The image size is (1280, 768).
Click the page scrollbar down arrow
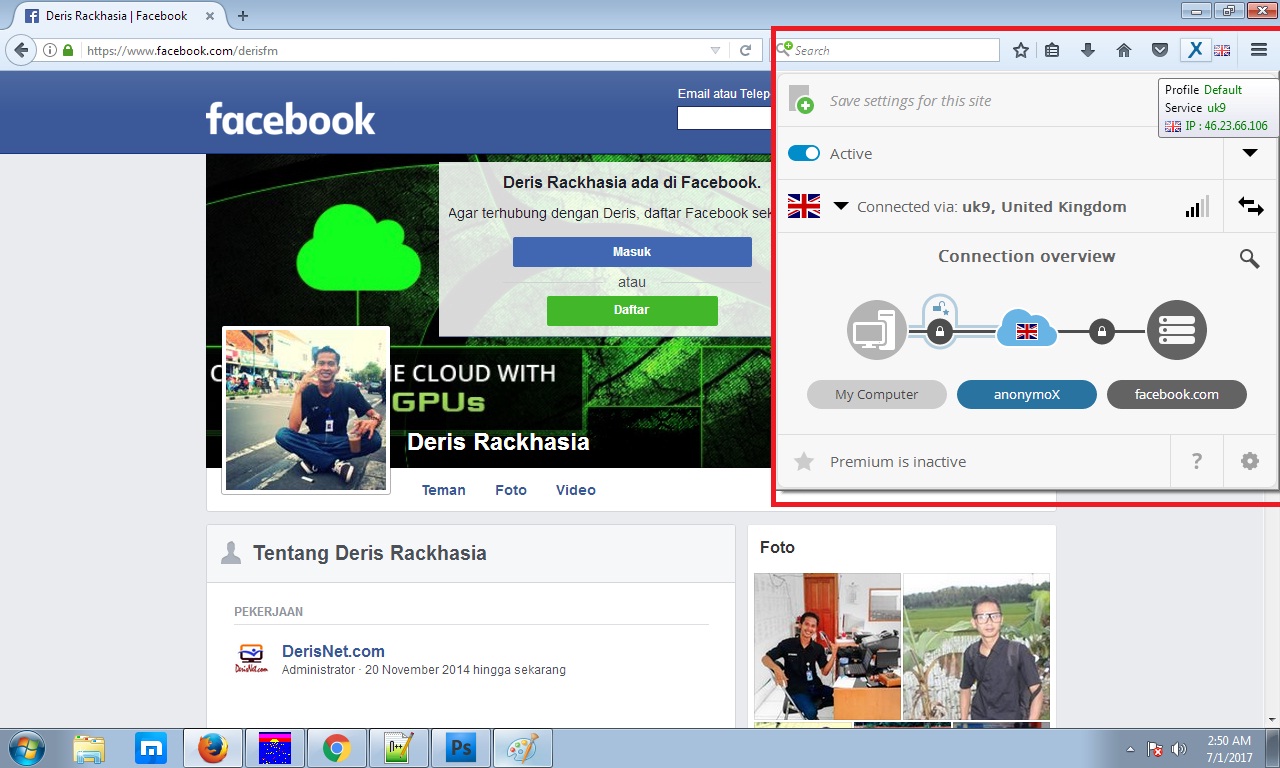pos(1271,719)
